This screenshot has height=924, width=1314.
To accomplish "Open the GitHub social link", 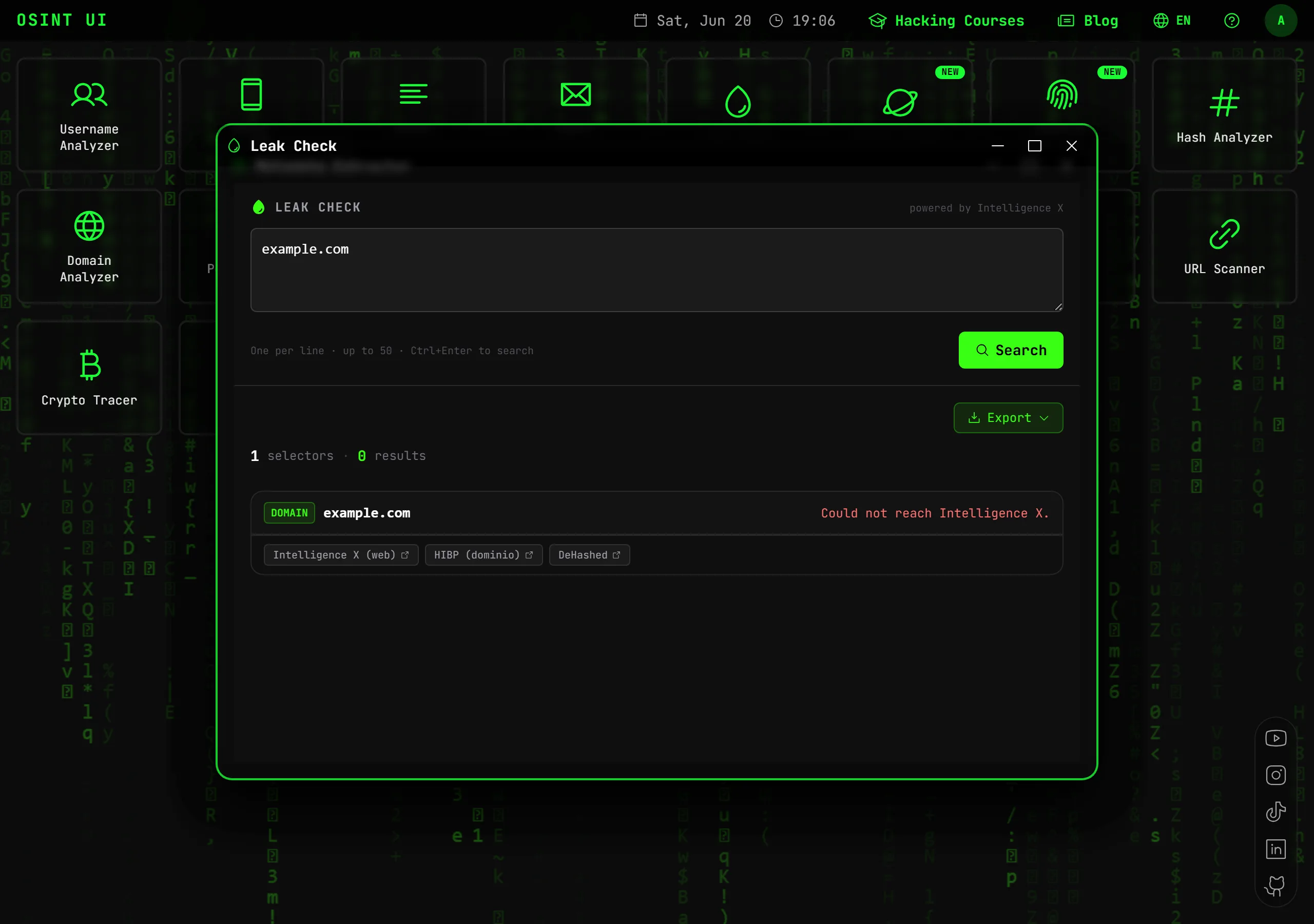I will (1276, 886).
